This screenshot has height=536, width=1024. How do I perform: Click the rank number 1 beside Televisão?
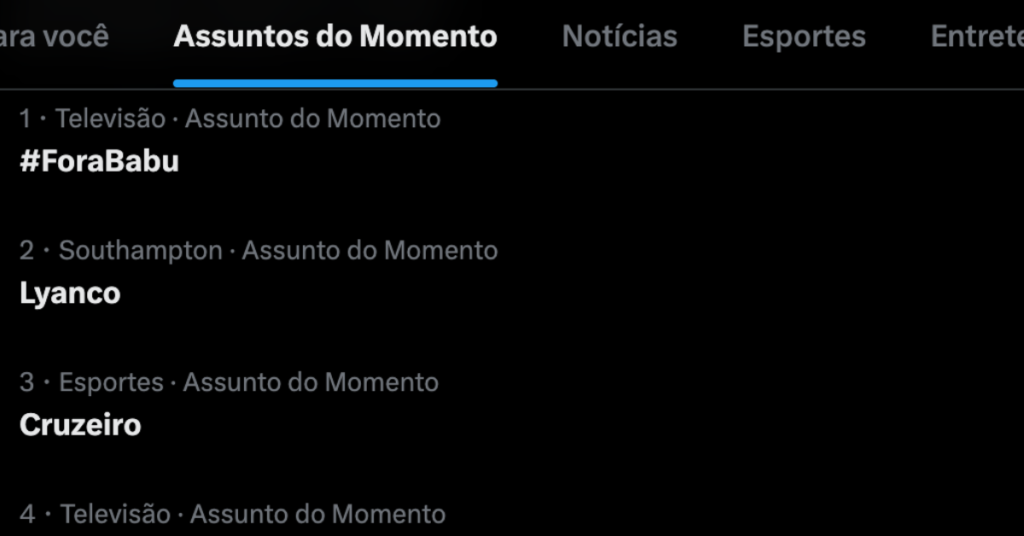coord(26,119)
